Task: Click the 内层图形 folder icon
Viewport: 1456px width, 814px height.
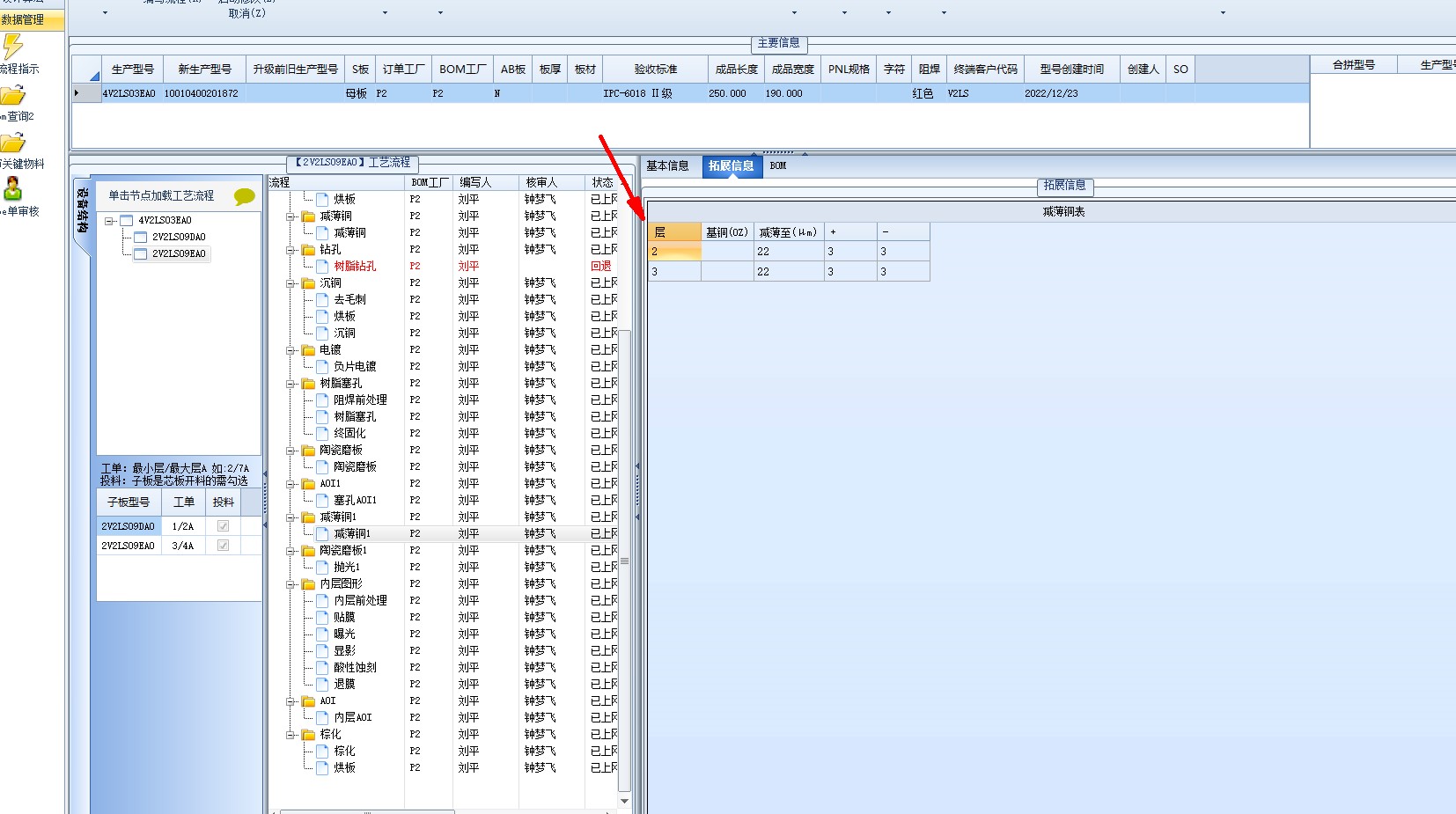Action: coord(309,584)
